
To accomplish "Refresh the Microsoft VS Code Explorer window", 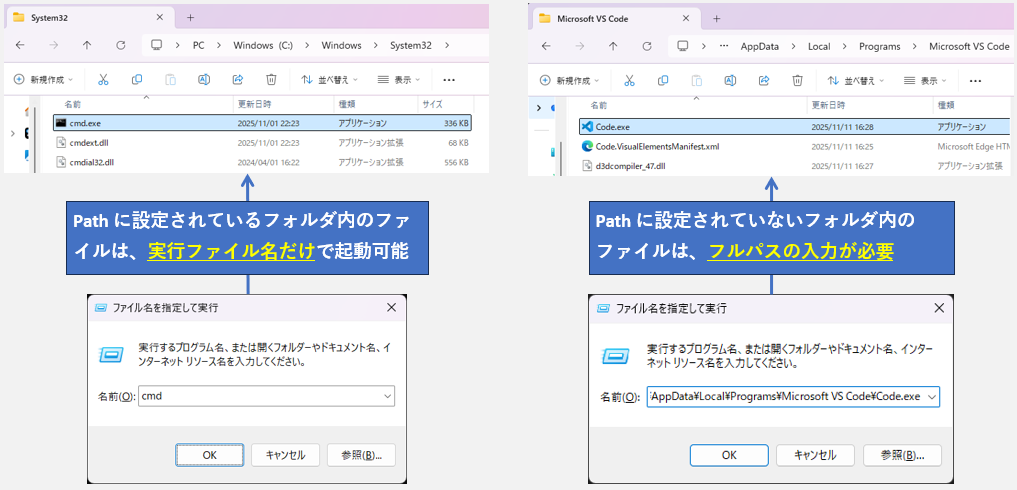I will coord(647,46).
